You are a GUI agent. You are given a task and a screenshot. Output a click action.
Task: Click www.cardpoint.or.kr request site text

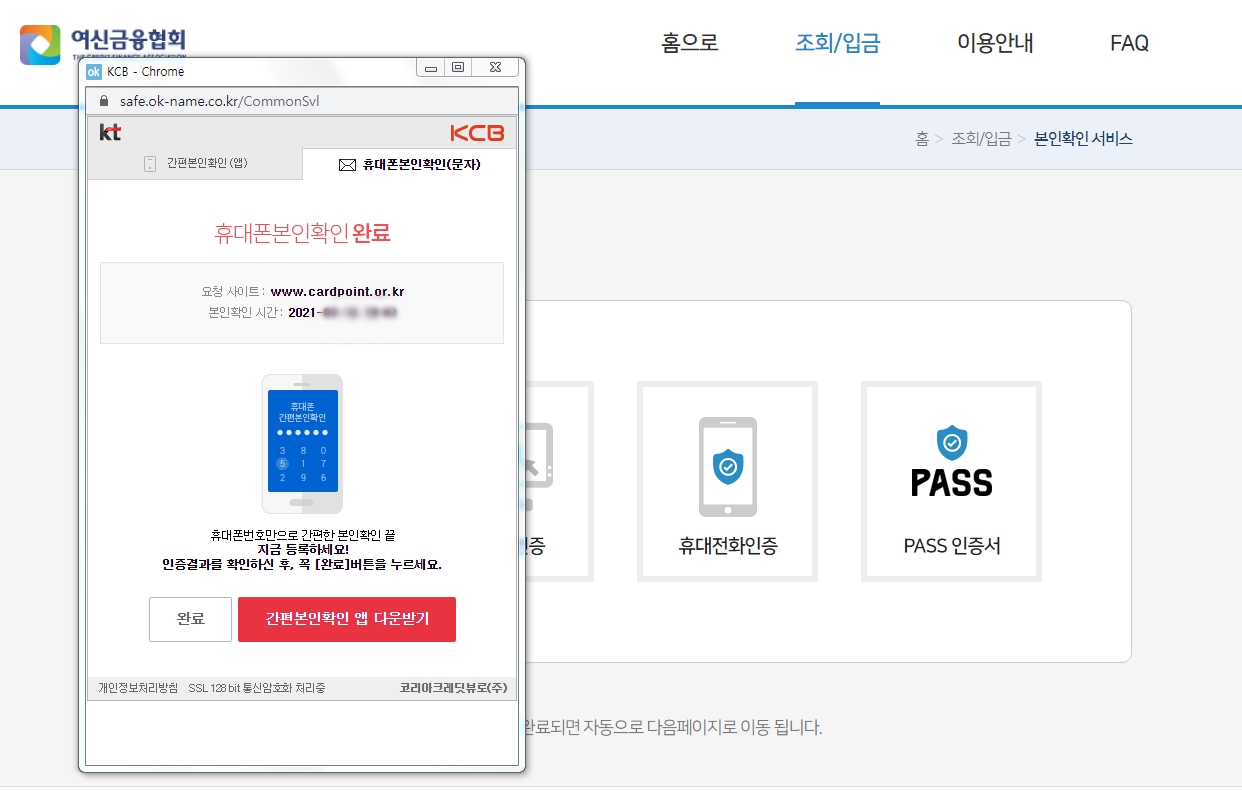[x=337, y=292]
